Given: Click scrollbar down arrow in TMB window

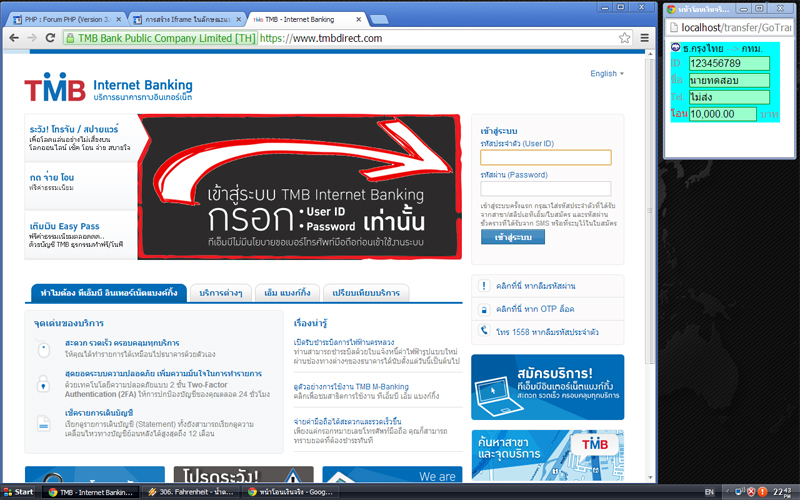Looking at the screenshot, I should 650,478.
